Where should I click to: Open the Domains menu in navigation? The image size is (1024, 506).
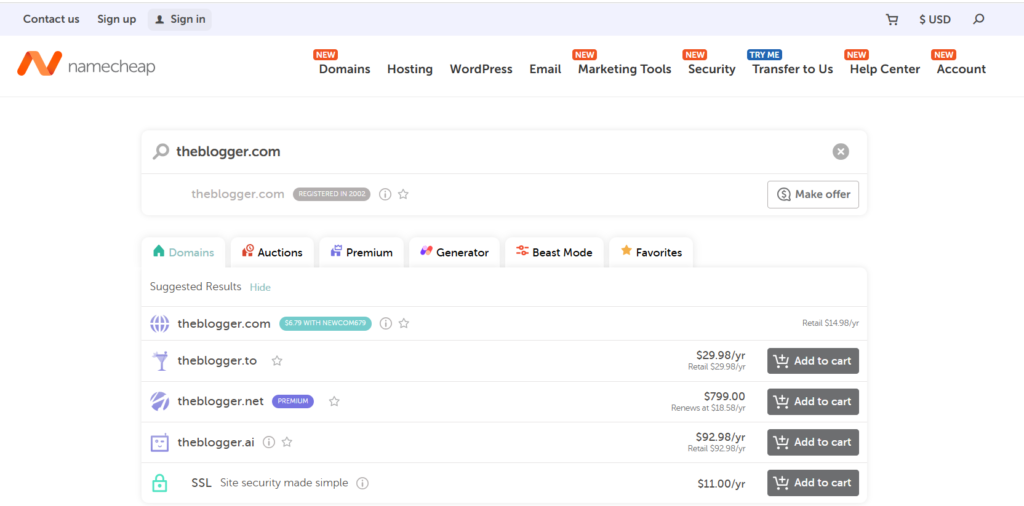[x=344, y=69]
